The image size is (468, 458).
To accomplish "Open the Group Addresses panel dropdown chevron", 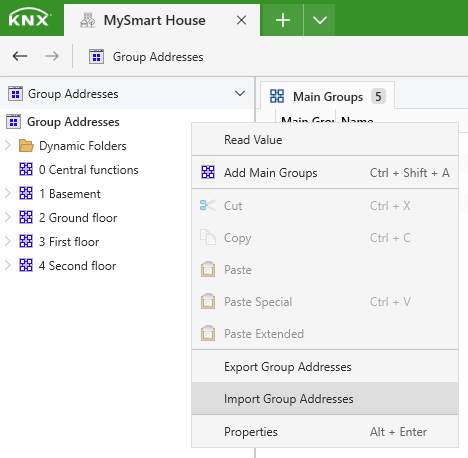I will 240,93.
